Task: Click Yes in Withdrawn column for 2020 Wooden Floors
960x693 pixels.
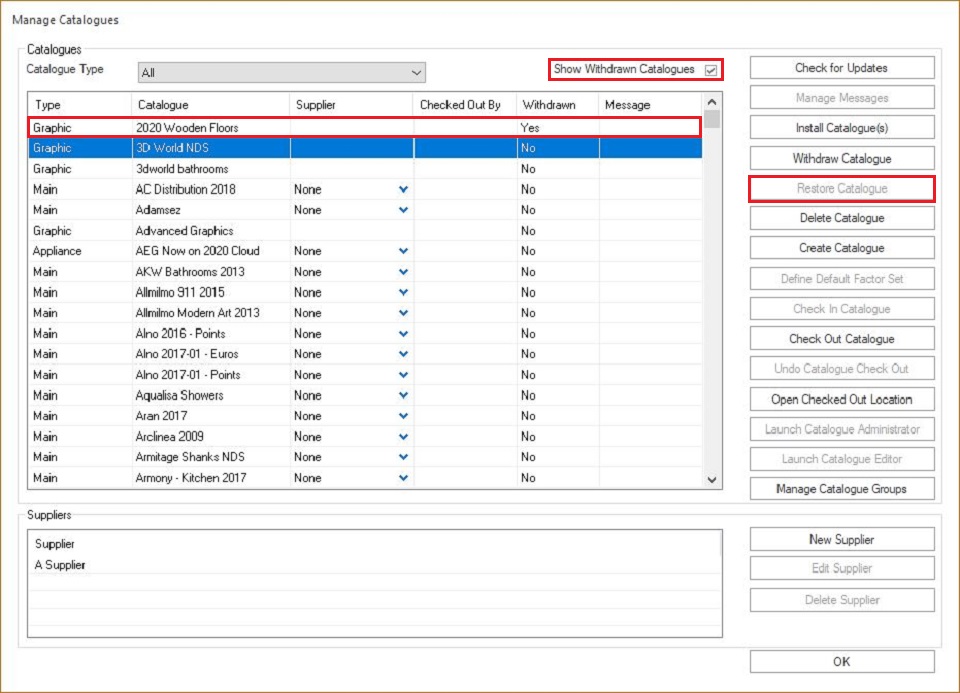Action: [x=530, y=127]
